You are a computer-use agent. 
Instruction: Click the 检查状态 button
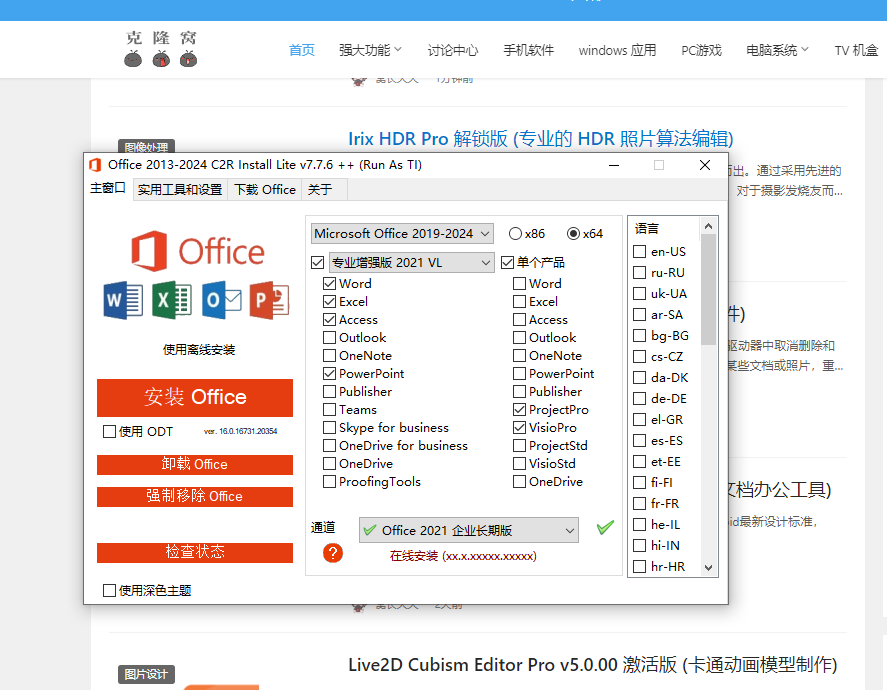click(x=195, y=553)
